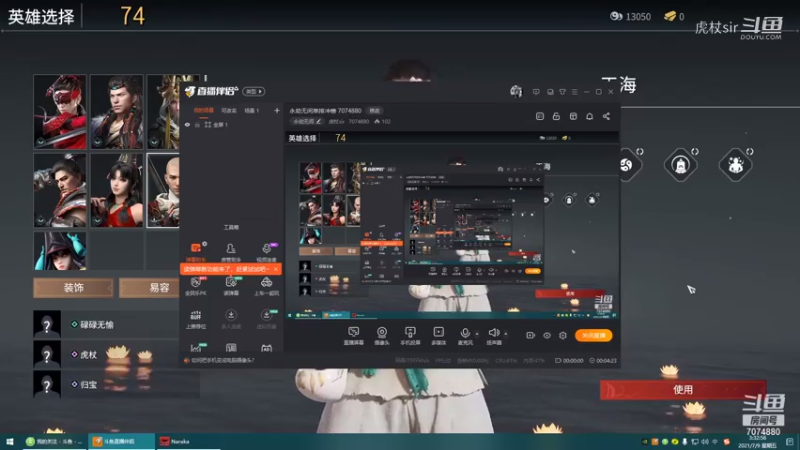The height and width of the screenshot is (450, 800).
Task: Toggle visibility eye of 全屏1 source
Action: 187,125
